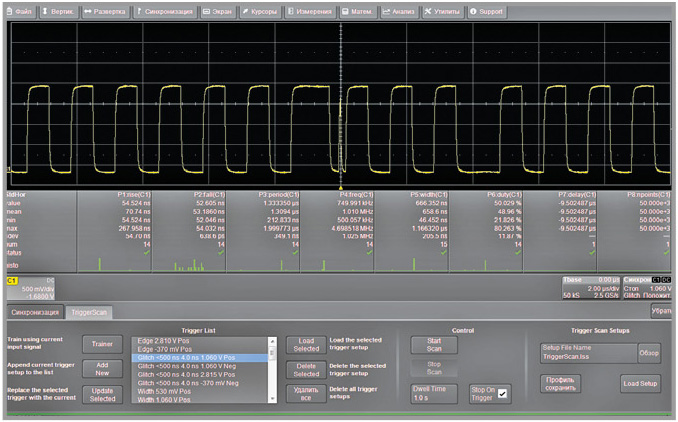This screenshot has height=422, width=678.
Task: Click the Trigger List vertical scrollbar
Action: click(272, 370)
